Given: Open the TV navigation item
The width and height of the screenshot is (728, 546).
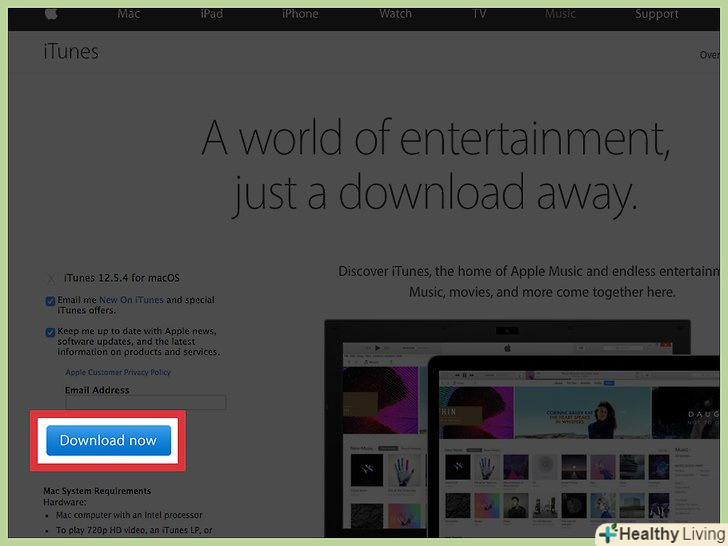Looking at the screenshot, I should pyautogui.click(x=480, y=14).
